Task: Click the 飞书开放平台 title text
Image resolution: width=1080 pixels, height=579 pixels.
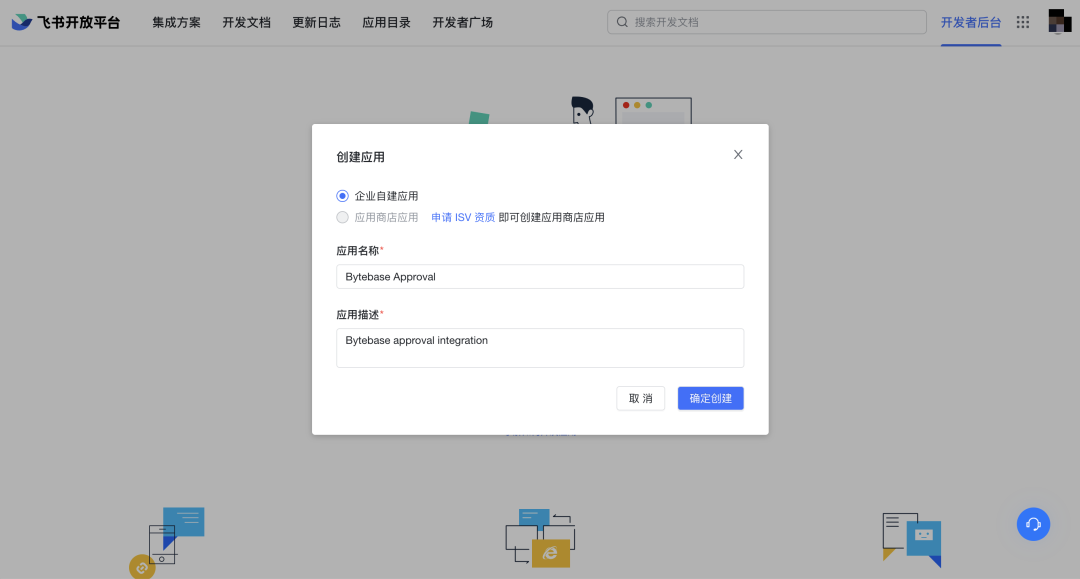Action: coord(79,23)
